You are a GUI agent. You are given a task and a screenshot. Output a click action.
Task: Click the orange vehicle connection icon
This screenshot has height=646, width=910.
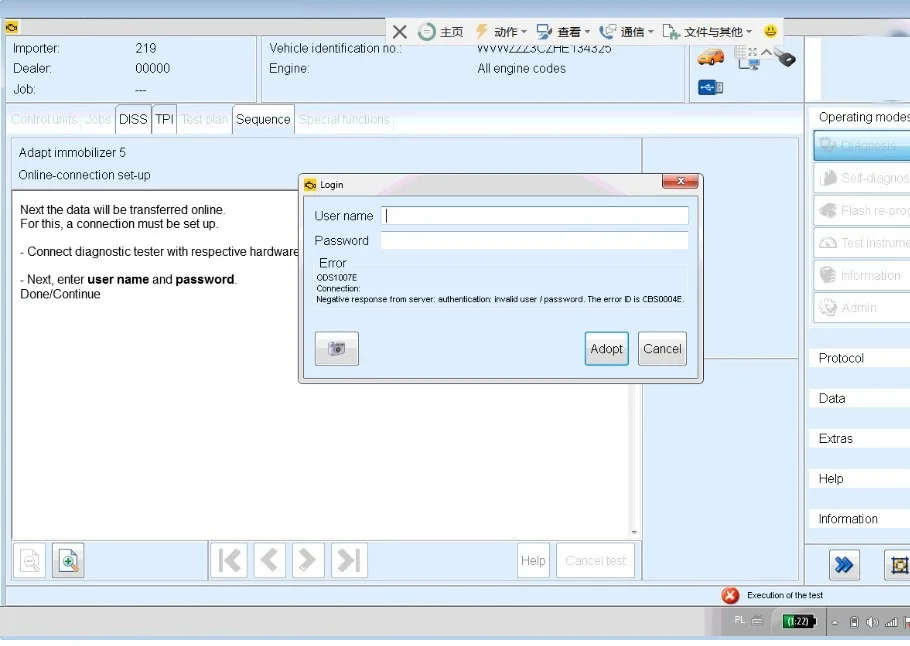[710, 57]
